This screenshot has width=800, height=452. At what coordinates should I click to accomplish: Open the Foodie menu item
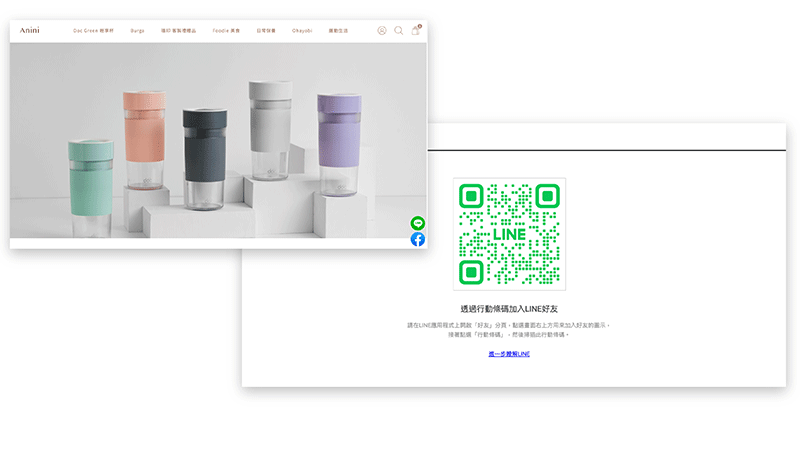(226, 31)
